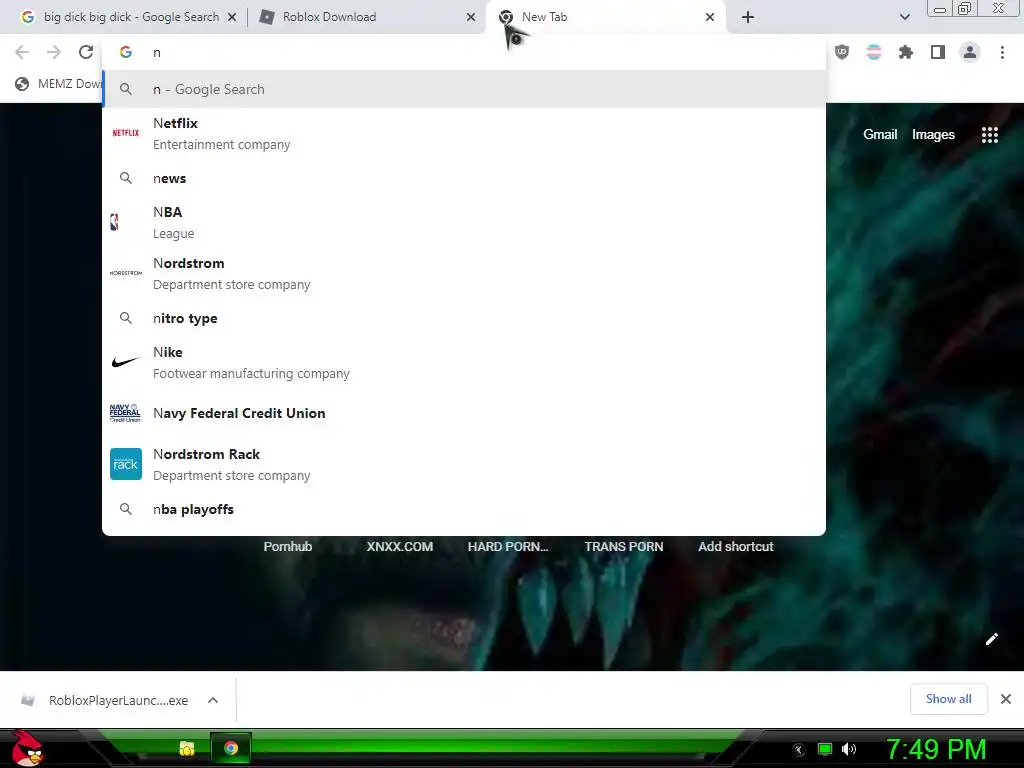Viewport: 1024px width, 768px height.
Task: Close the first Google Search tab
Action: point(232,17)
